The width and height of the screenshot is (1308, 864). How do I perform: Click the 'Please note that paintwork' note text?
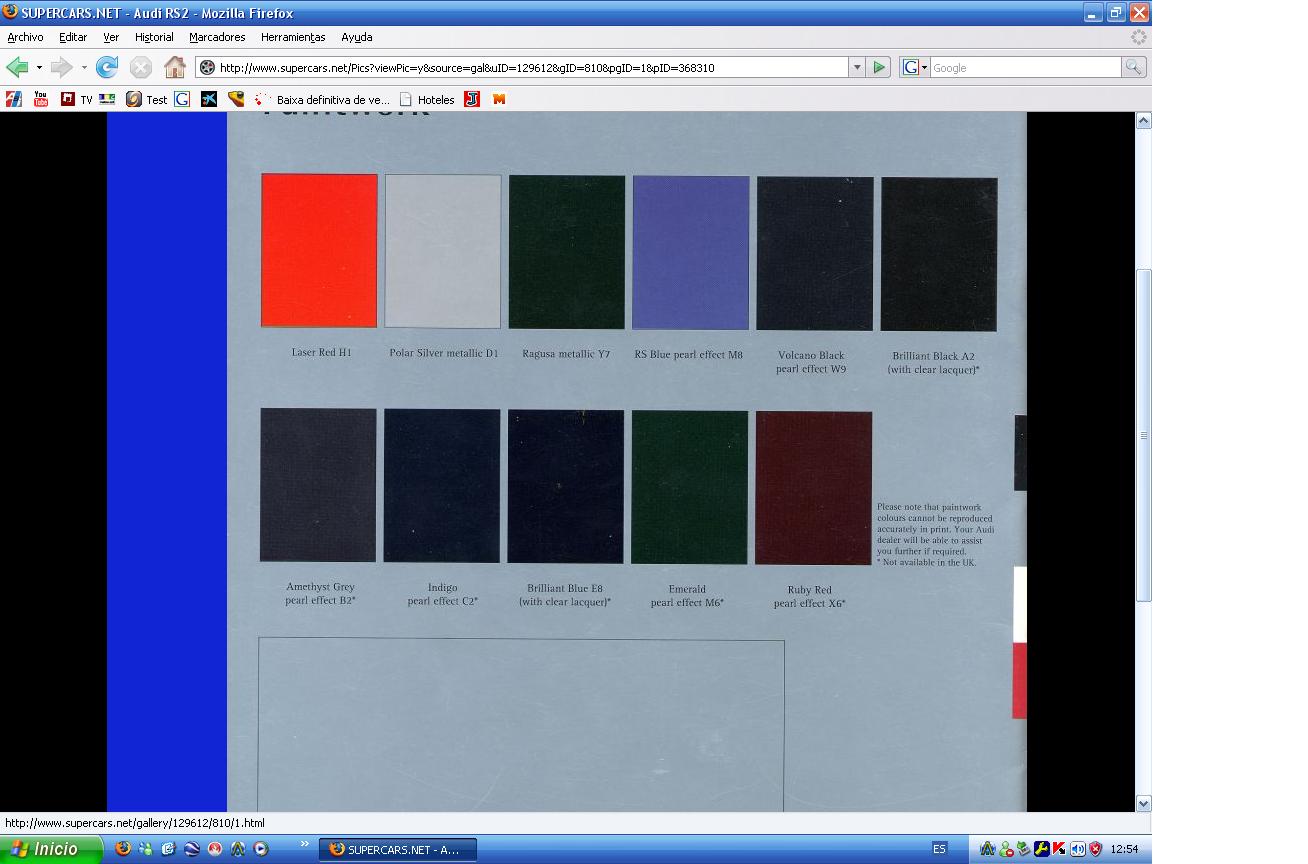point(935,535)
